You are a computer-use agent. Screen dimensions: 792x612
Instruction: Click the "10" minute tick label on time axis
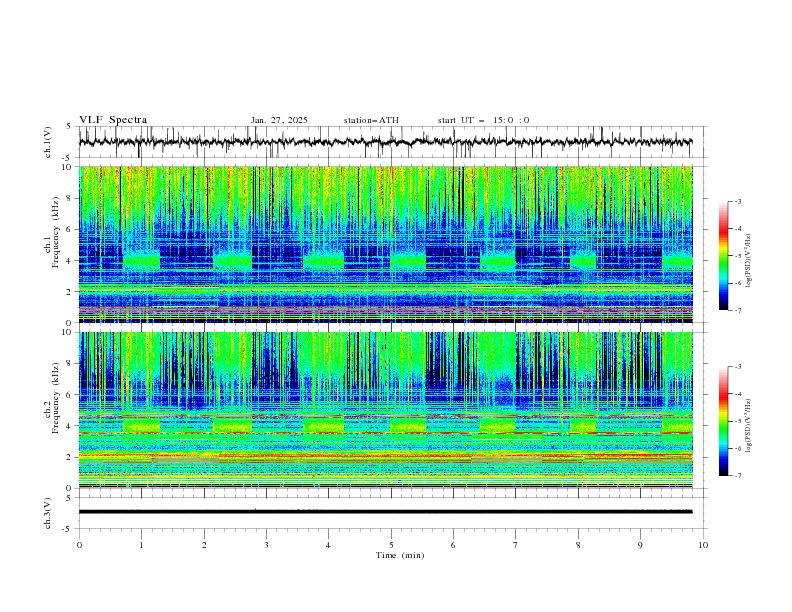click(x=703, y=545)
